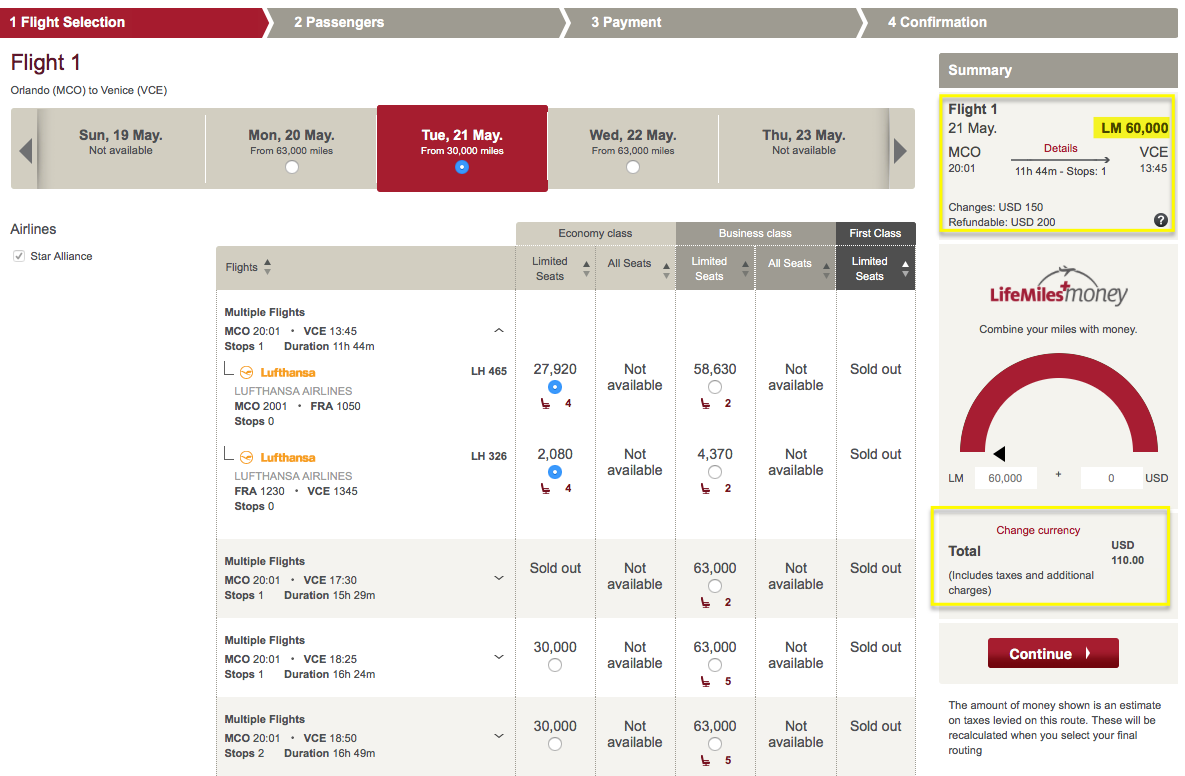
Task: Toggle the Star Alliance checkbox
Action: pyautogui.click(x=19, y=256)
